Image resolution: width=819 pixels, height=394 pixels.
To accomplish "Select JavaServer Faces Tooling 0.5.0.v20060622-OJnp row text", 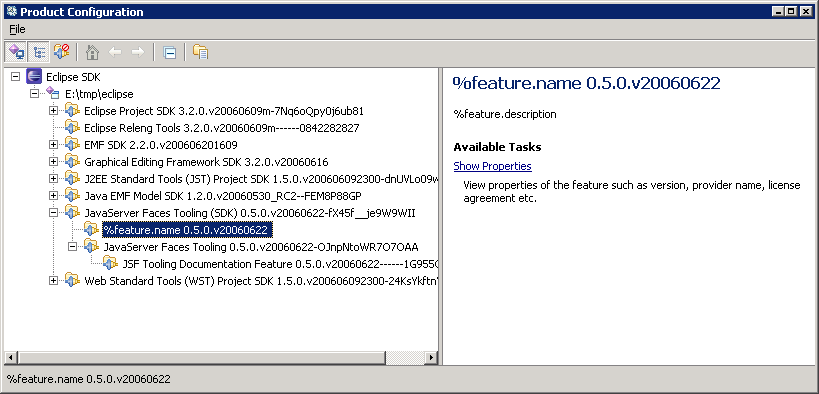I will (x=261, y=247).
